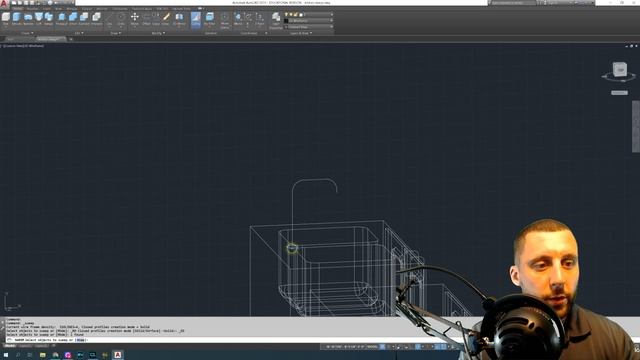Click the World UCS icon
Screen dimensions: 640x360
(x=238, y=18)
